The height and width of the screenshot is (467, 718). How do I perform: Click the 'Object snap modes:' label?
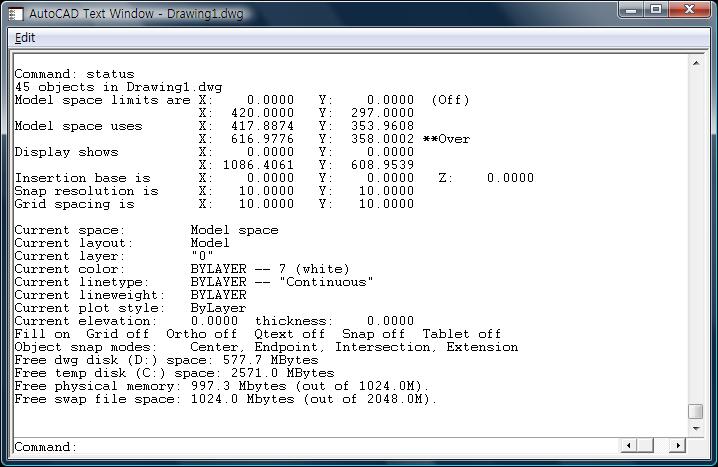pyautogui.click(x=86, y=347)
